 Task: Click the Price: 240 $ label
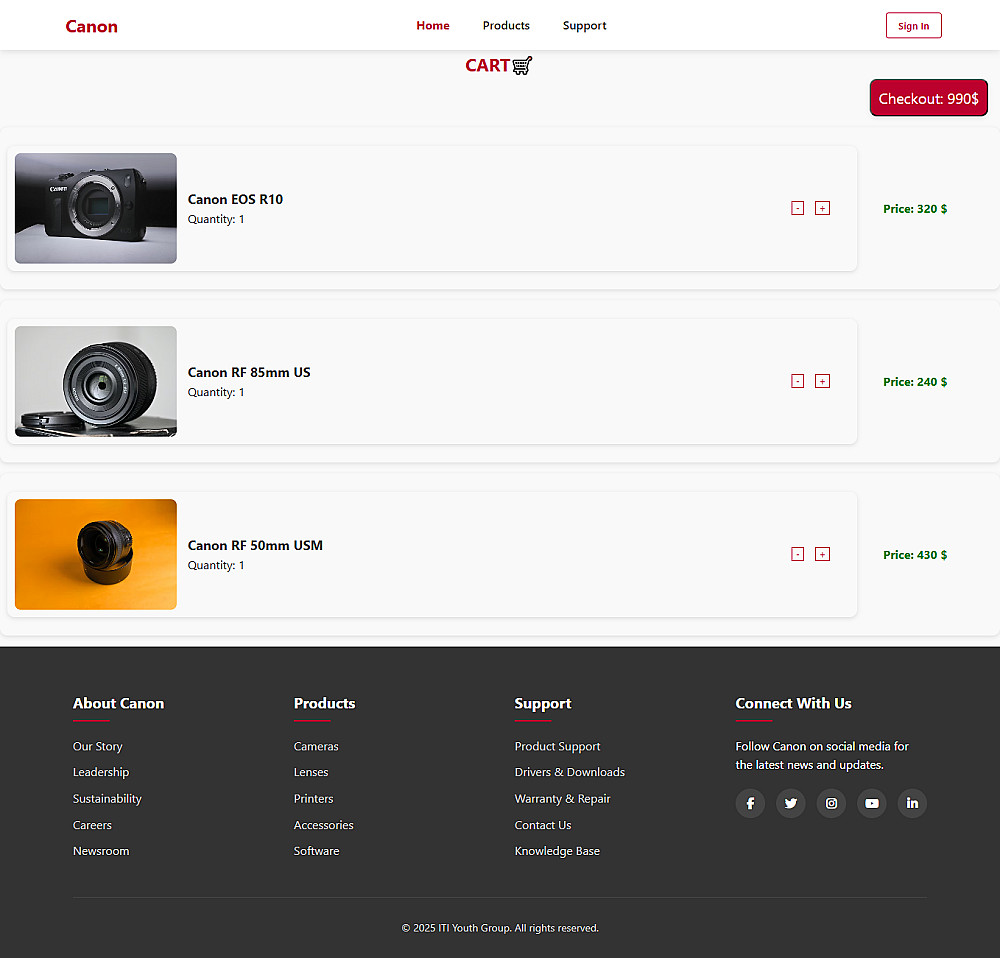915,381
